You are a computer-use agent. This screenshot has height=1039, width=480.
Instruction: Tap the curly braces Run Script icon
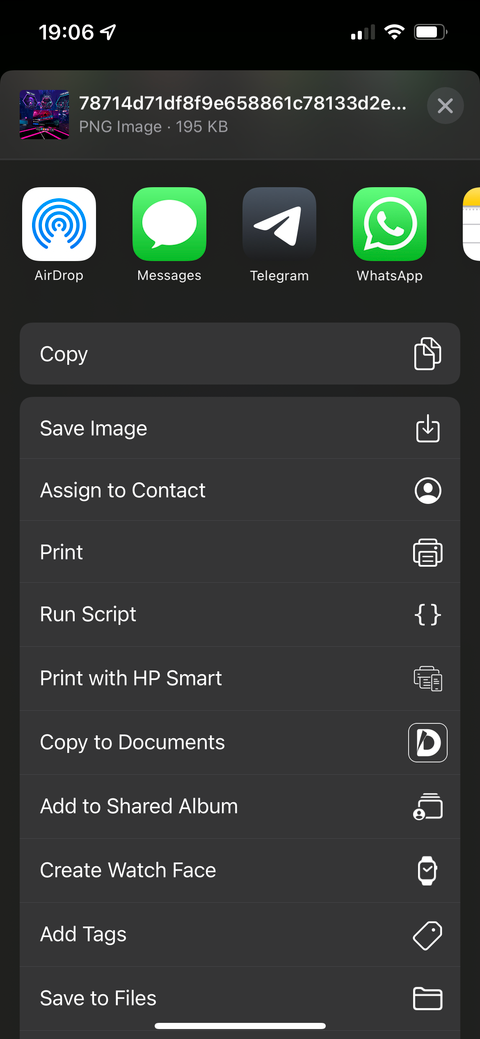(428, 614)
